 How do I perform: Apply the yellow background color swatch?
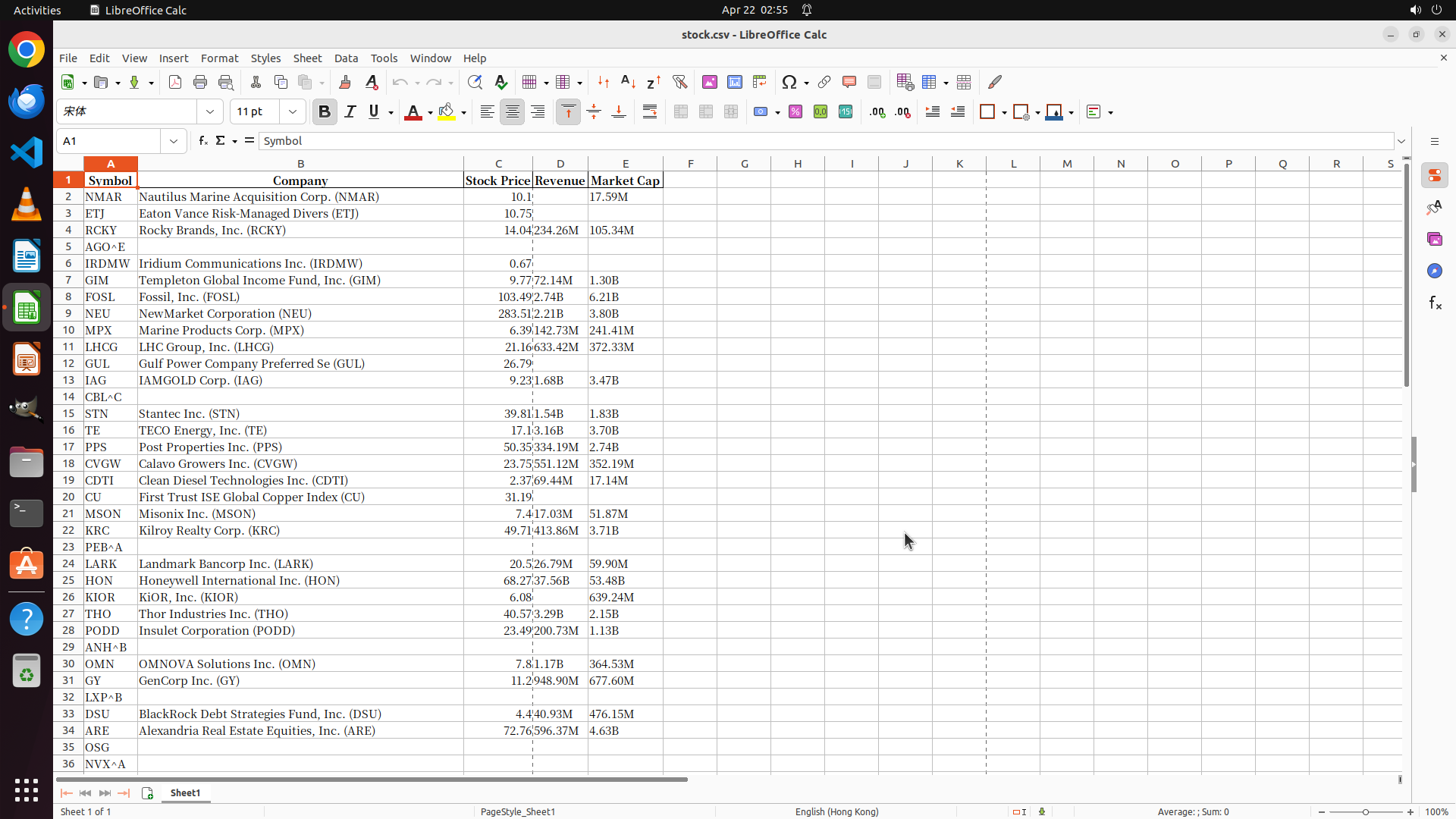pos(447,112)
